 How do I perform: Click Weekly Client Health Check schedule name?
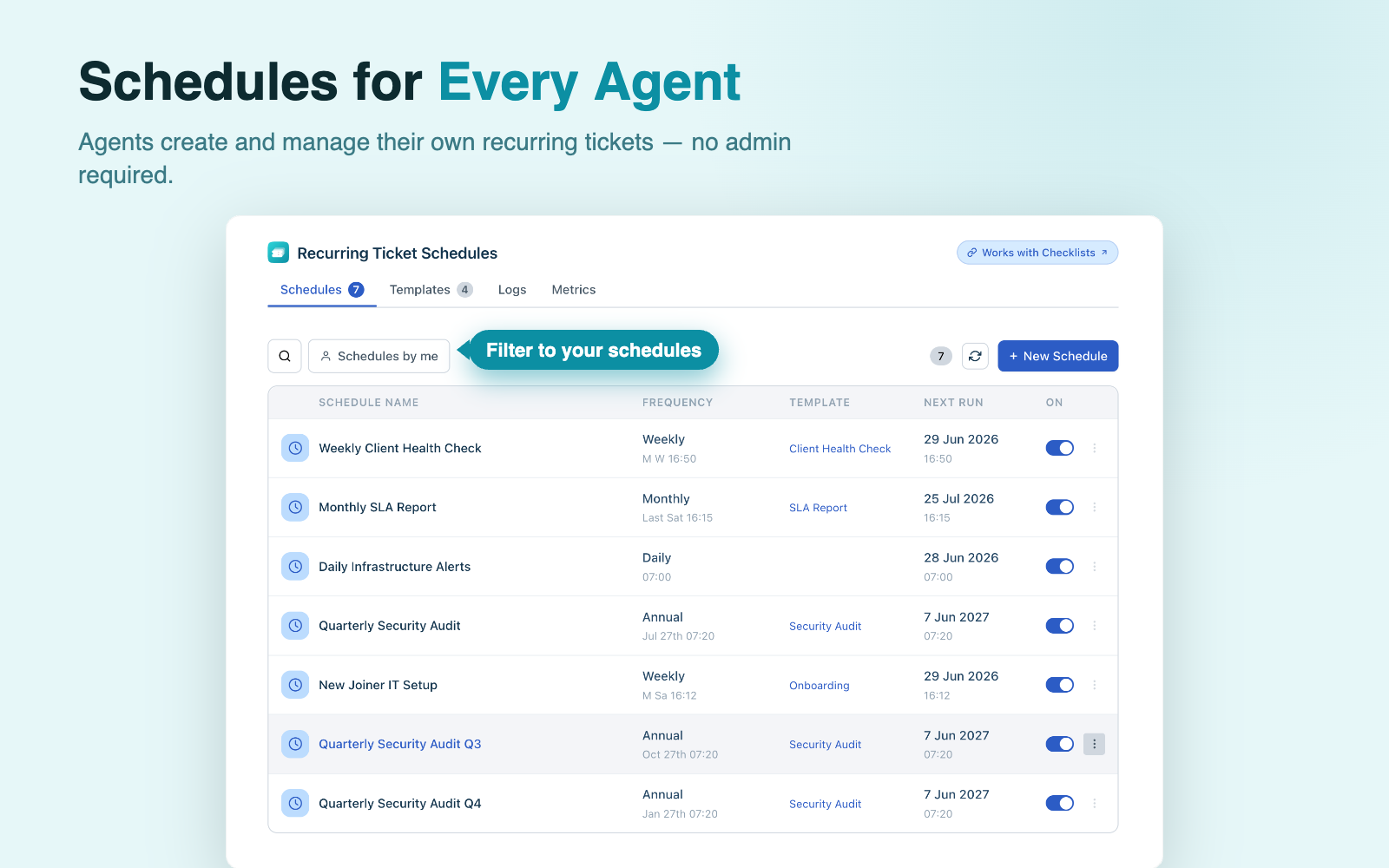click(x=399, y=448)
